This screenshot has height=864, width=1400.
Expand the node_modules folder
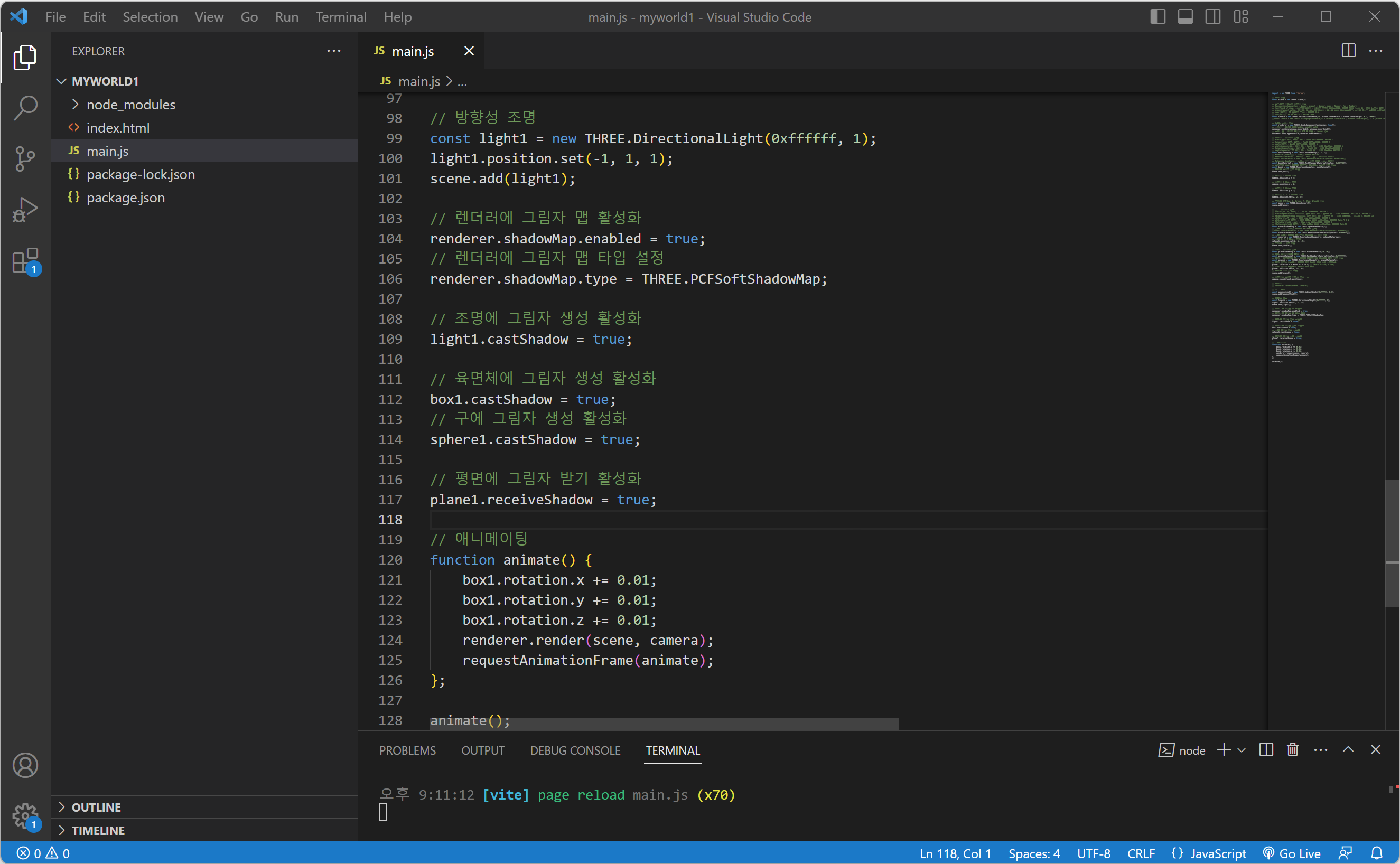130,105
